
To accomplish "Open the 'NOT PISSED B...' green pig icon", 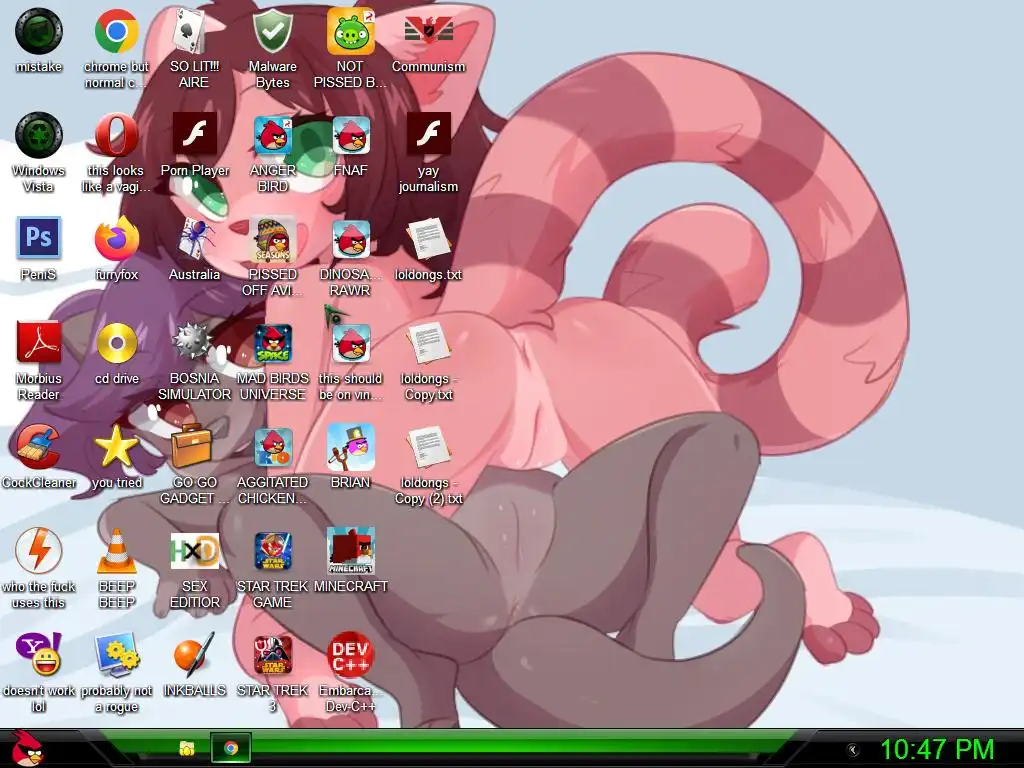I will [351, 31].
